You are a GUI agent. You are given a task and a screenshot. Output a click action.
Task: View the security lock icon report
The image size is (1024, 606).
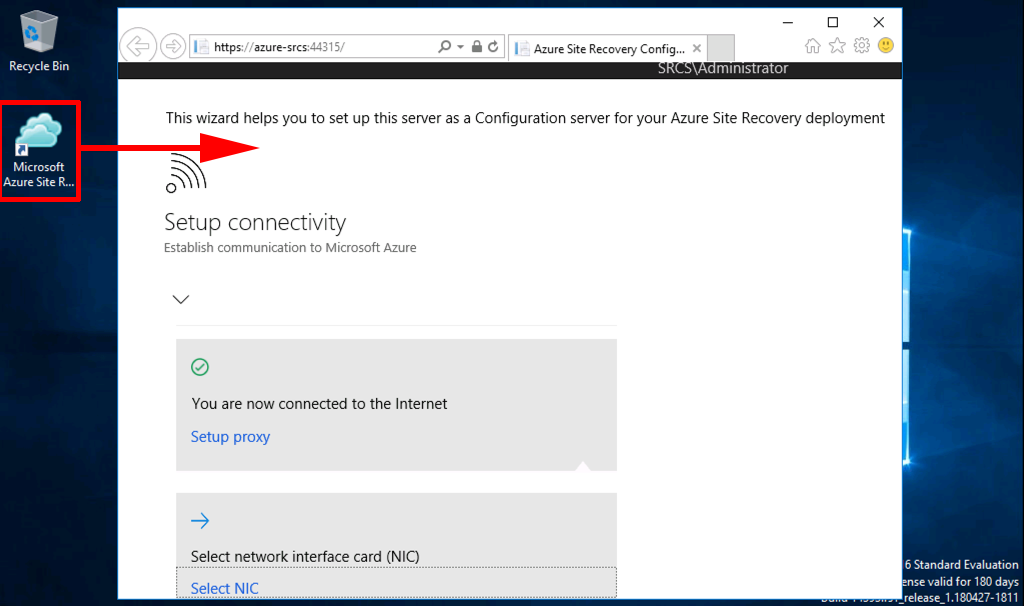[477, 46]
